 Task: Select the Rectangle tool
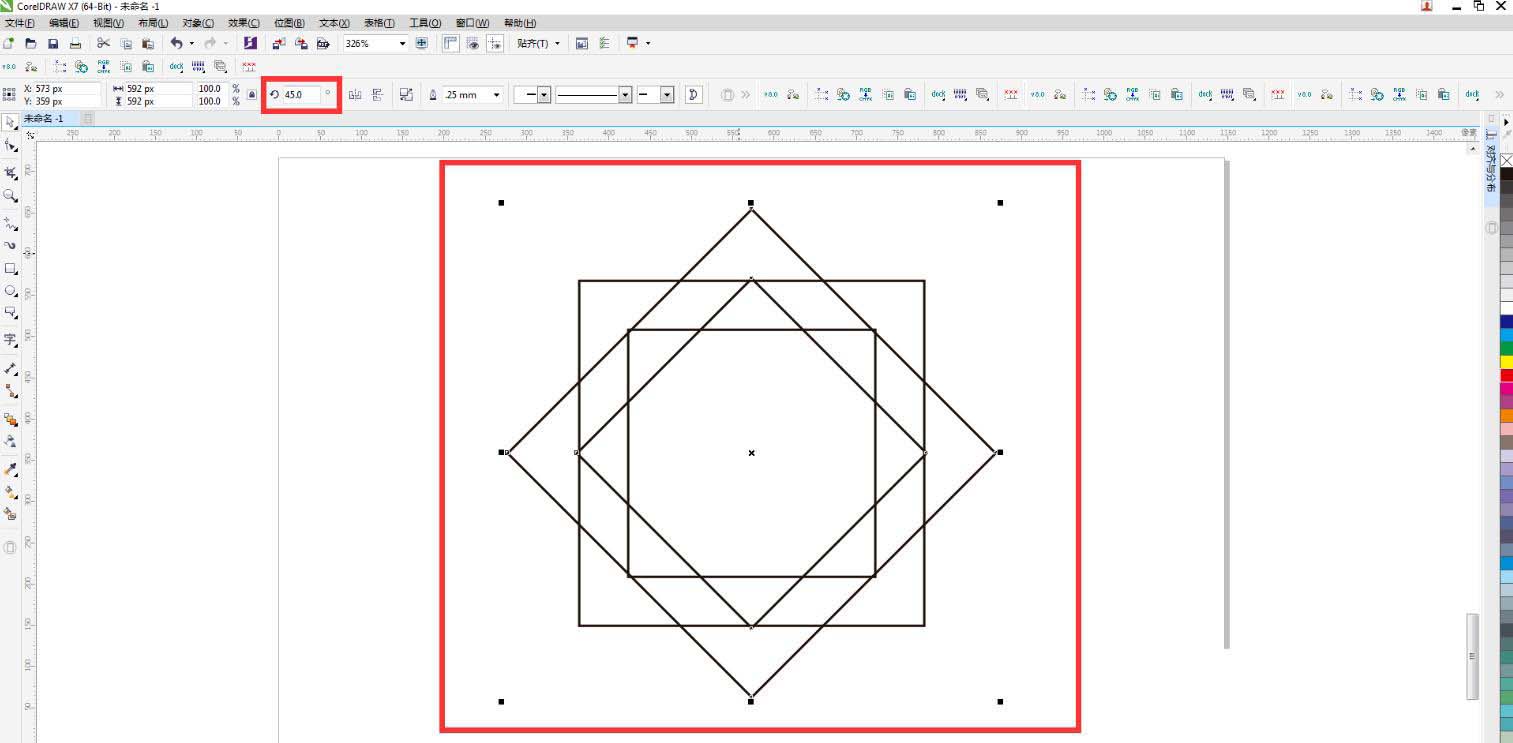coord(11,270)
